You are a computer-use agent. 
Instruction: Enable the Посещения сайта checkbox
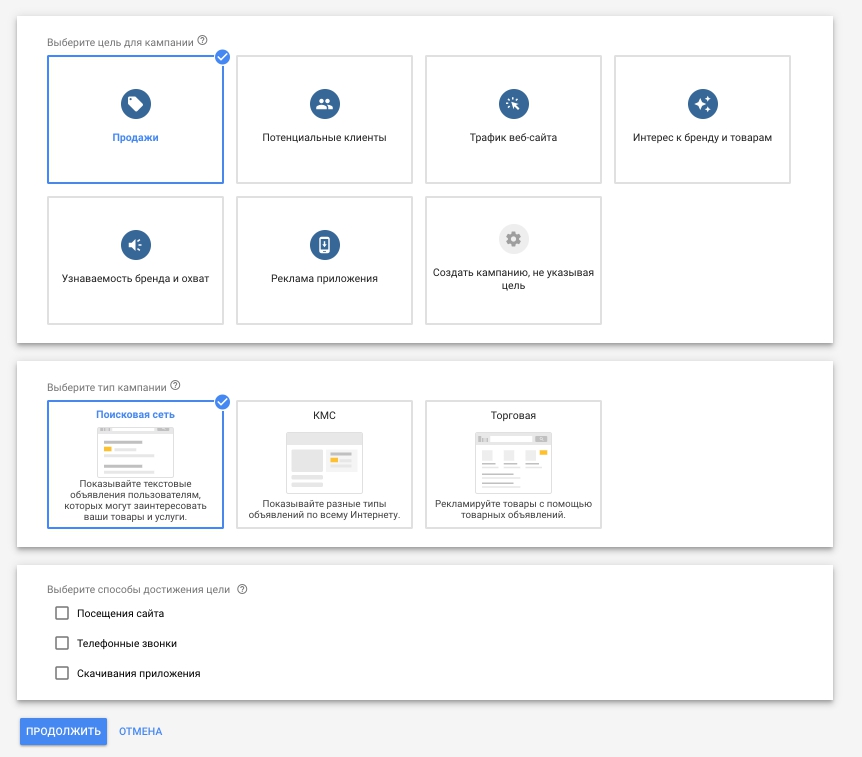tap(62, 613)
